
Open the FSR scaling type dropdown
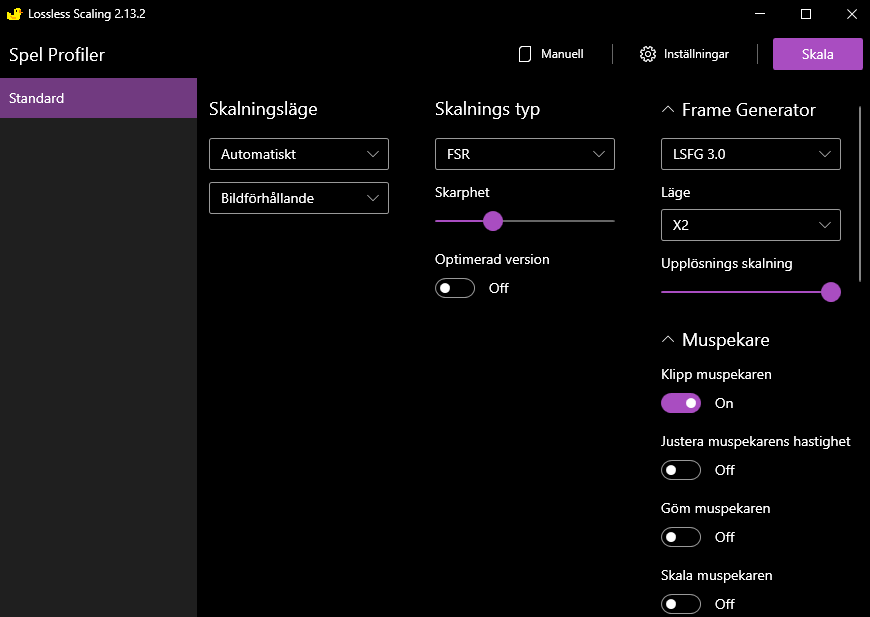click(525, 154)
